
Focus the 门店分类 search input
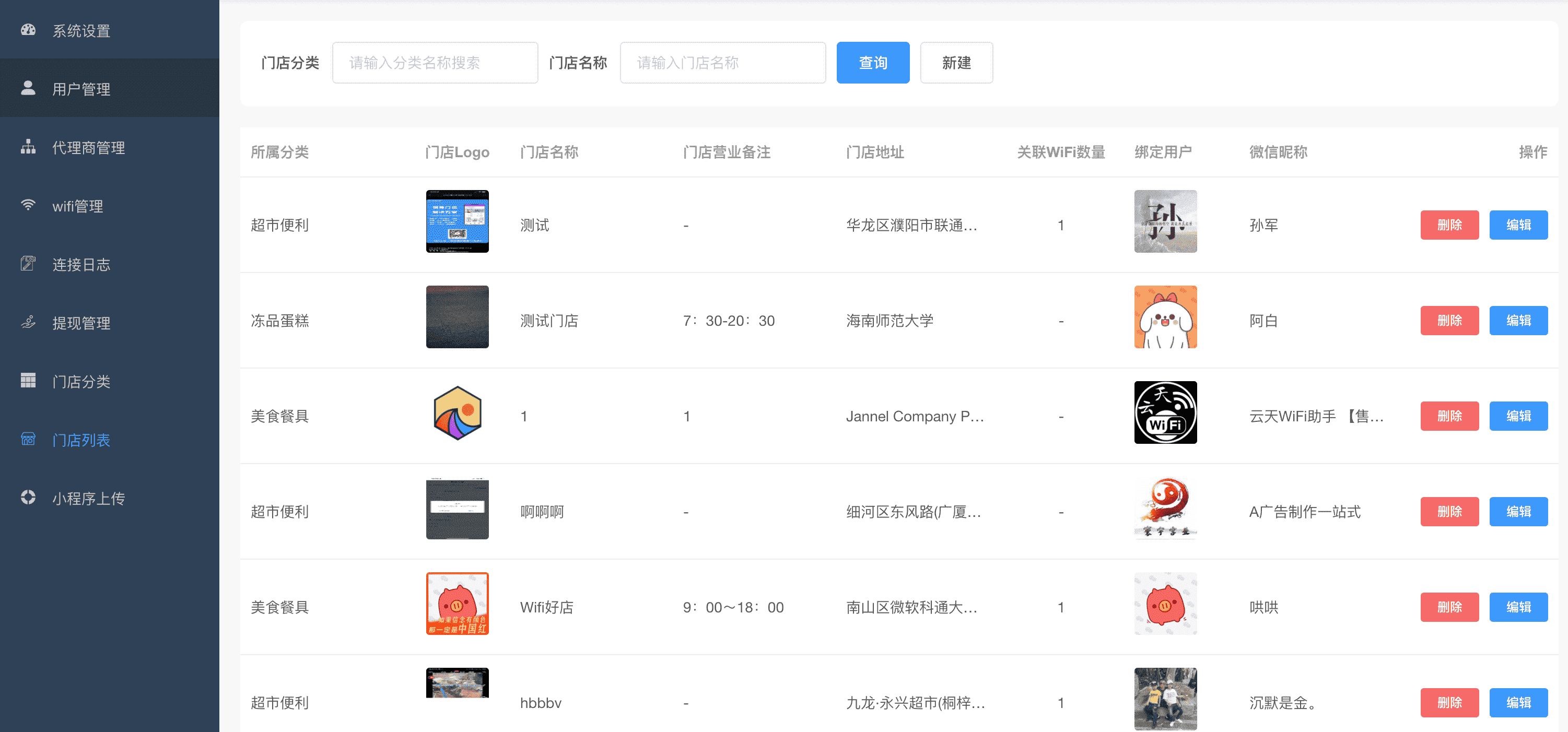click(x=435, y=63)
